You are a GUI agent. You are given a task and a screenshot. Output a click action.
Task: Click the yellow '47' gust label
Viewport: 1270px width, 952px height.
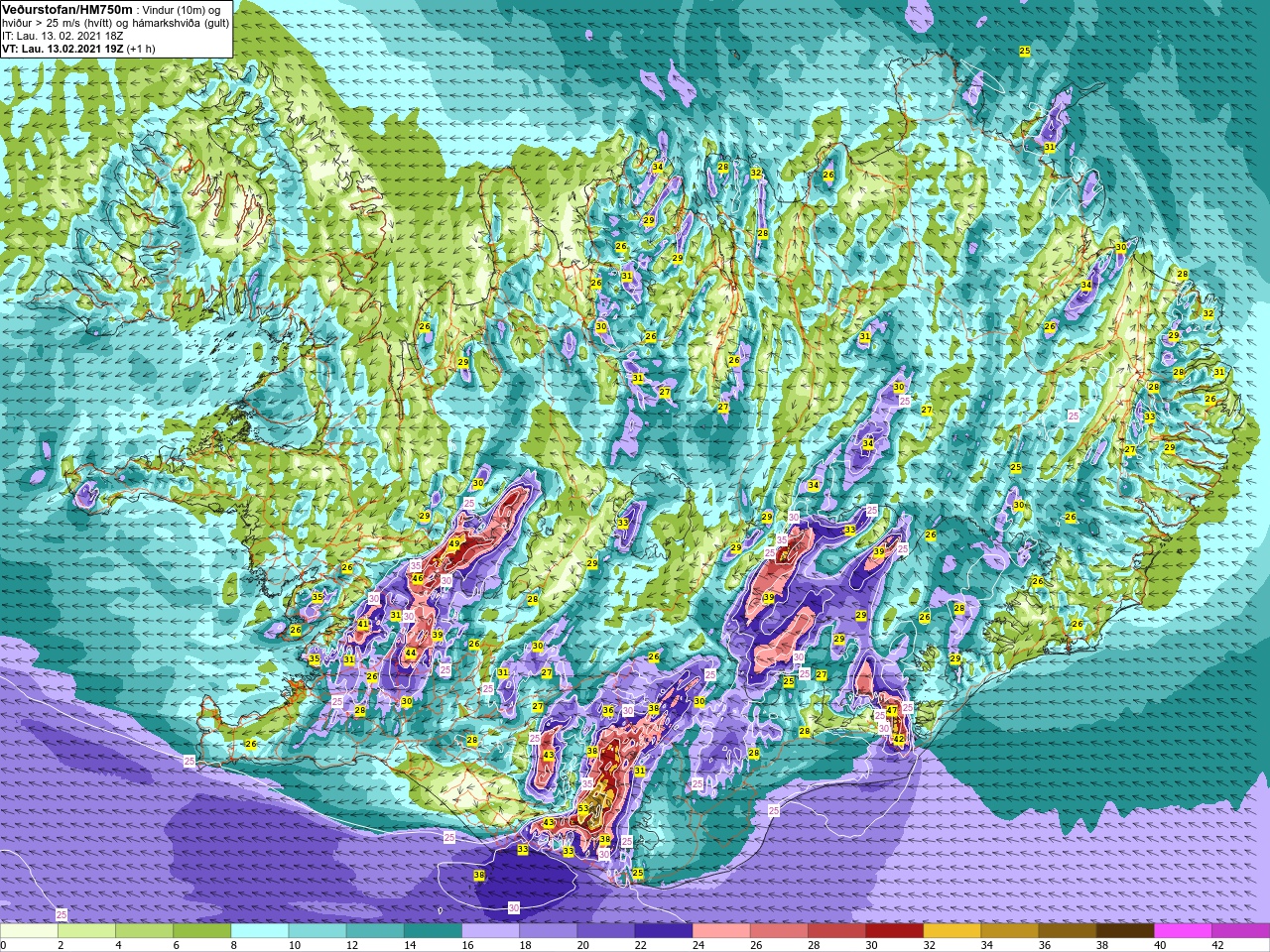(892, 710)
